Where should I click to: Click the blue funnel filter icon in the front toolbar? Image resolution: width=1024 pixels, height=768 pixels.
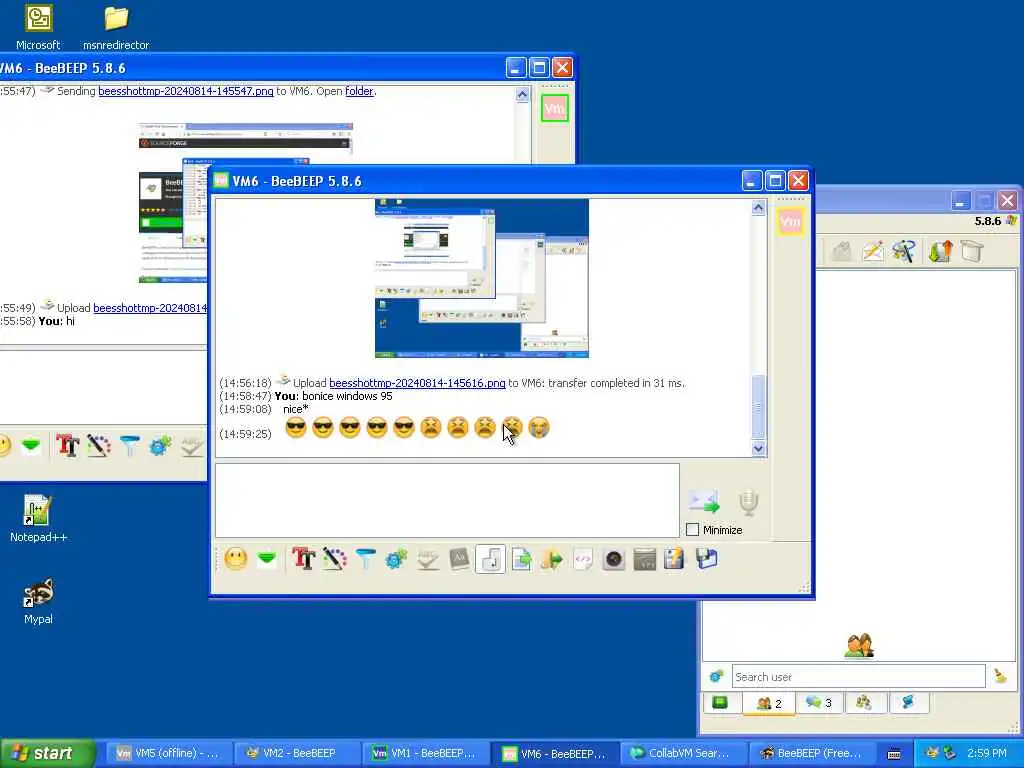(366, 559)
